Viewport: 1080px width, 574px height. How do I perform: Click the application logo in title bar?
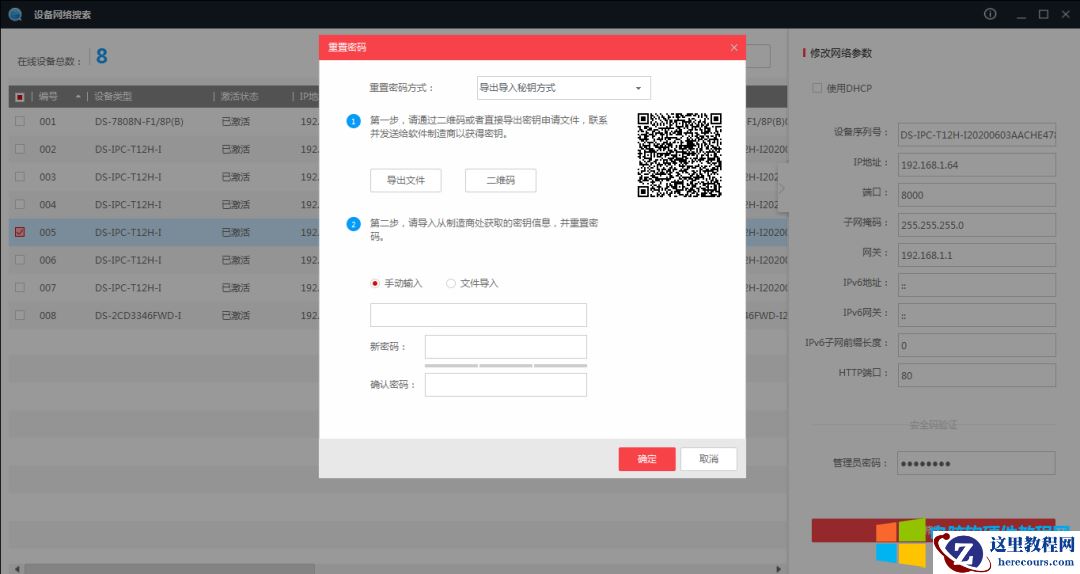(14, 14)
